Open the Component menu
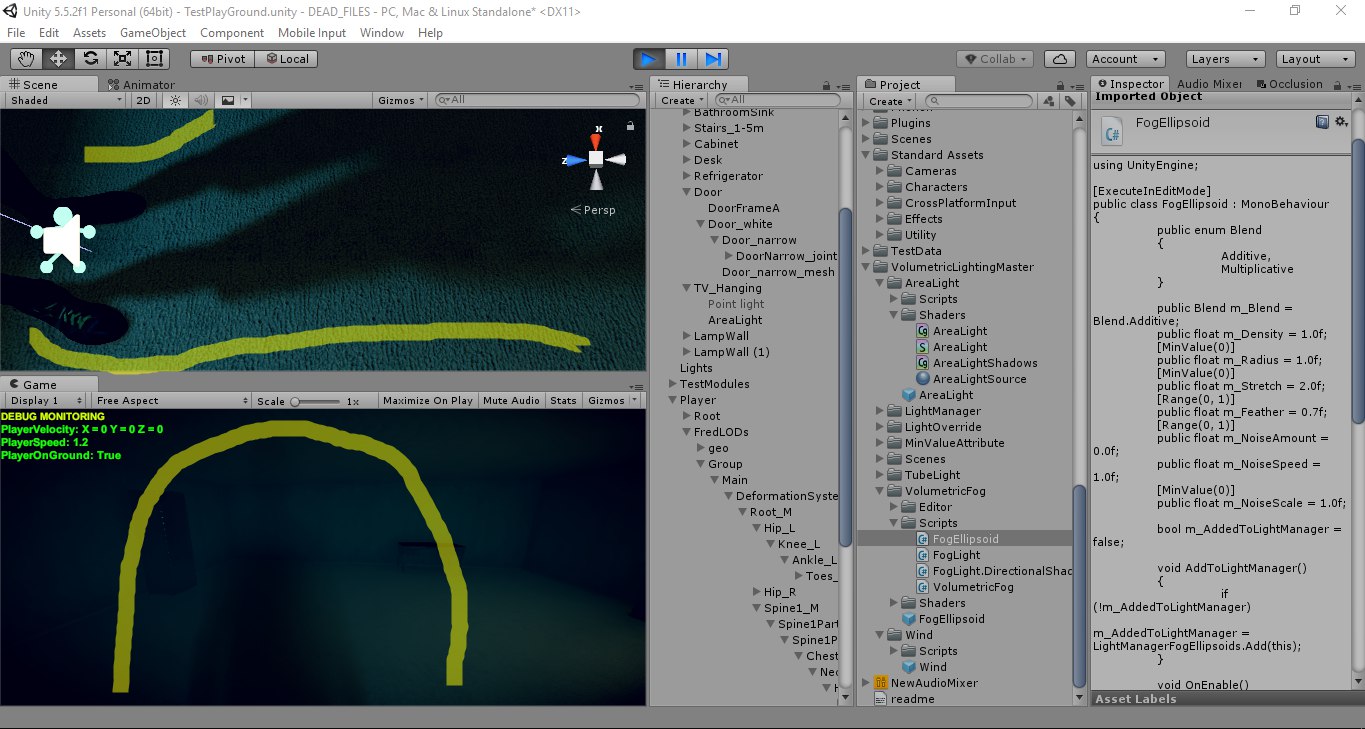Viewport: 1365px width, 729px height. (x=232, y=33)
